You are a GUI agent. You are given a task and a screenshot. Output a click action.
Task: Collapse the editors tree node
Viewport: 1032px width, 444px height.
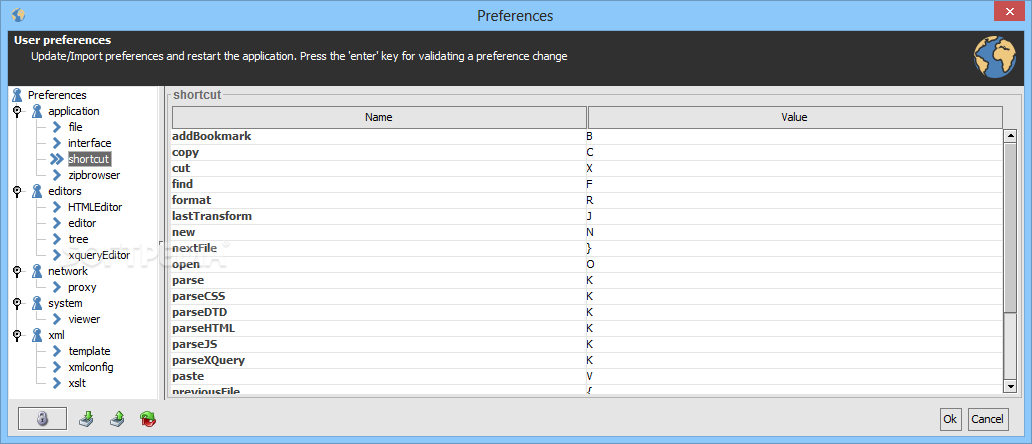click(16, 191)
